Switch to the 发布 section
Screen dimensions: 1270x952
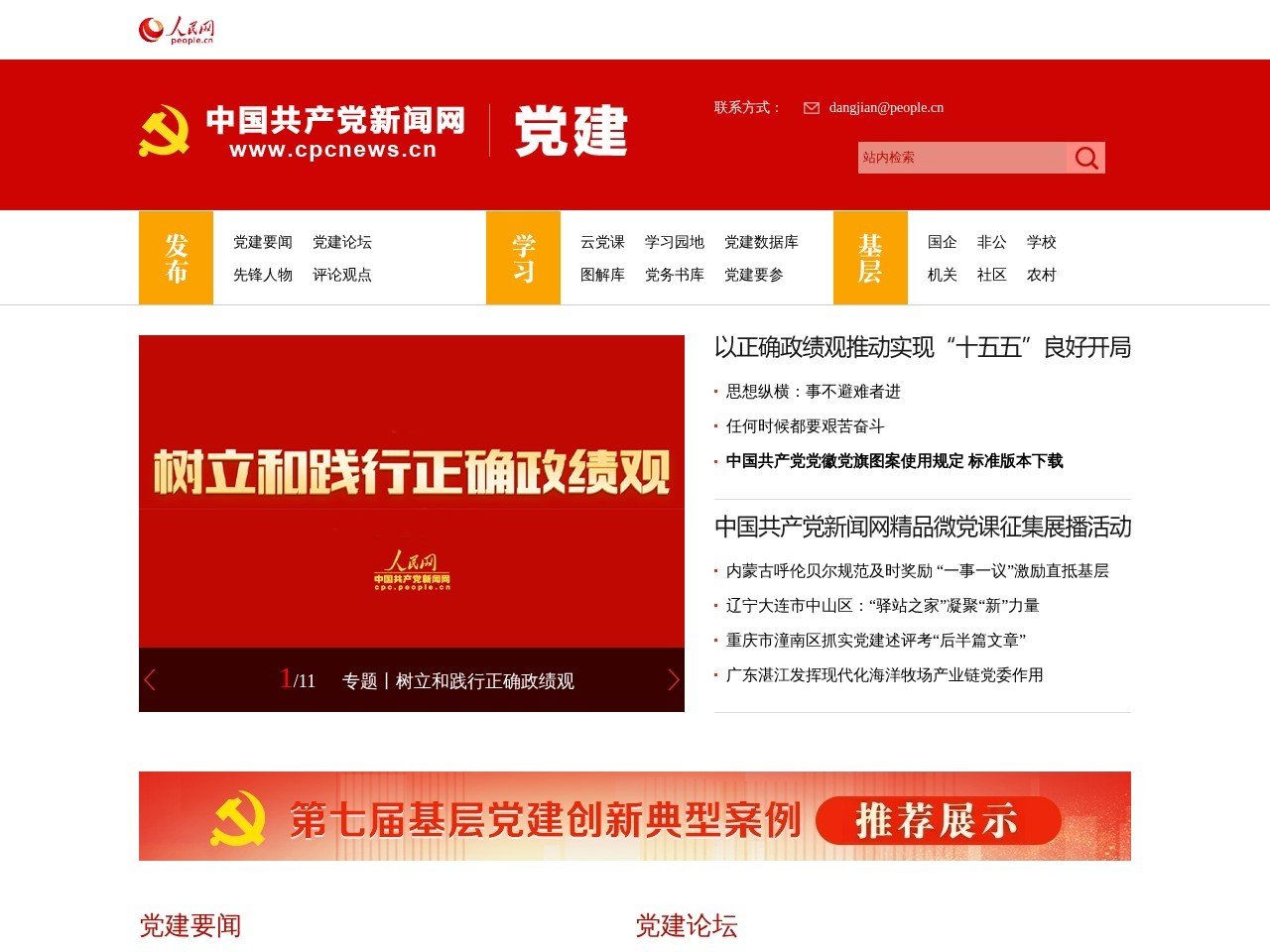click(176, 257)
